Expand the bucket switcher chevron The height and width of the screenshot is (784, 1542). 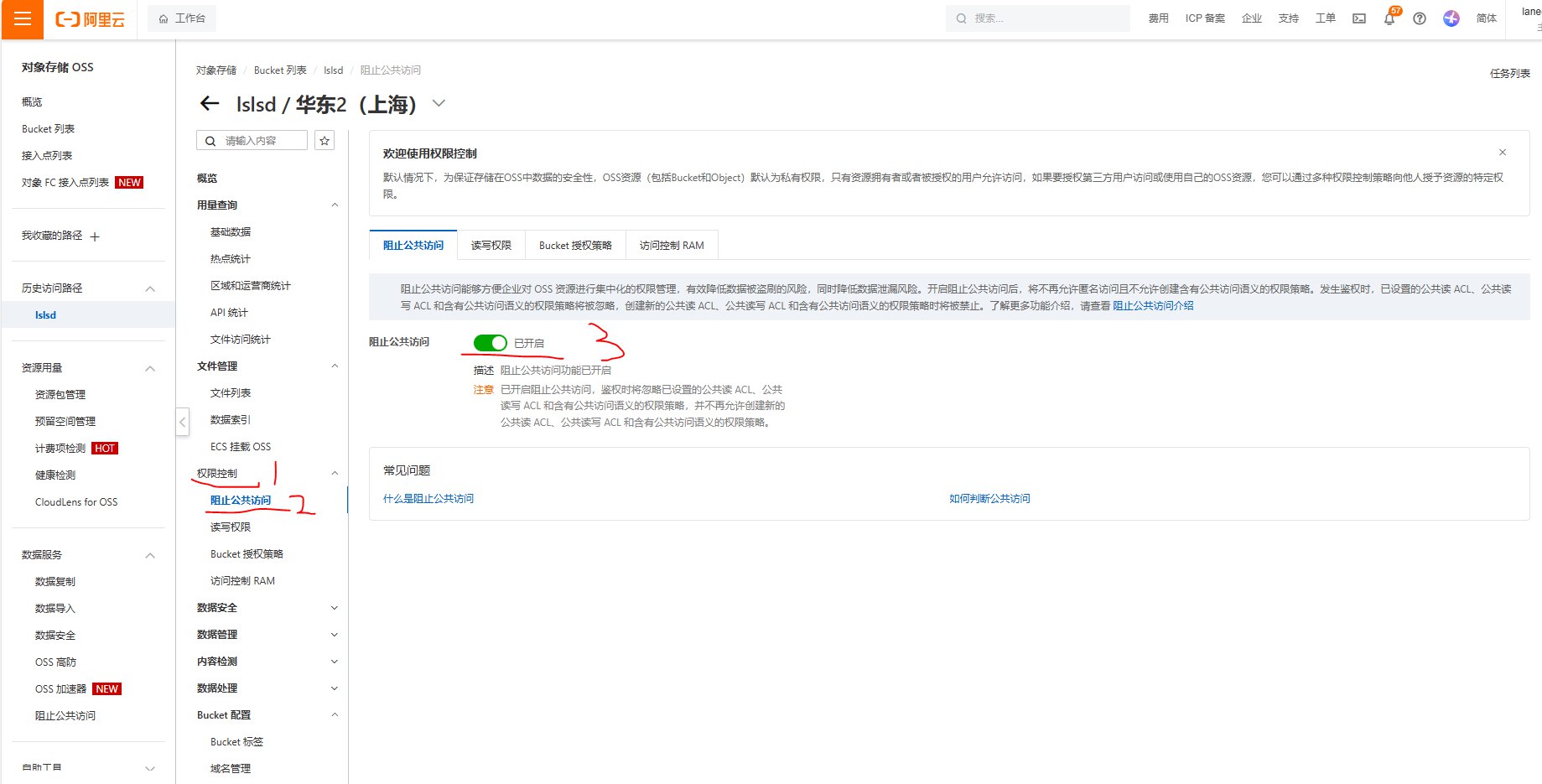[x=439, y=104]
